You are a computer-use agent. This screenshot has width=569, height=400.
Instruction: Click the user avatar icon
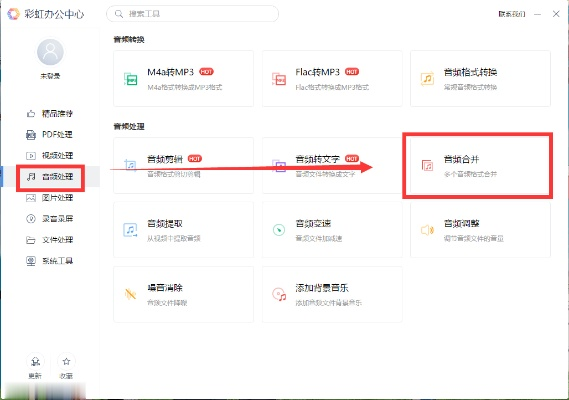click(50, 52)
